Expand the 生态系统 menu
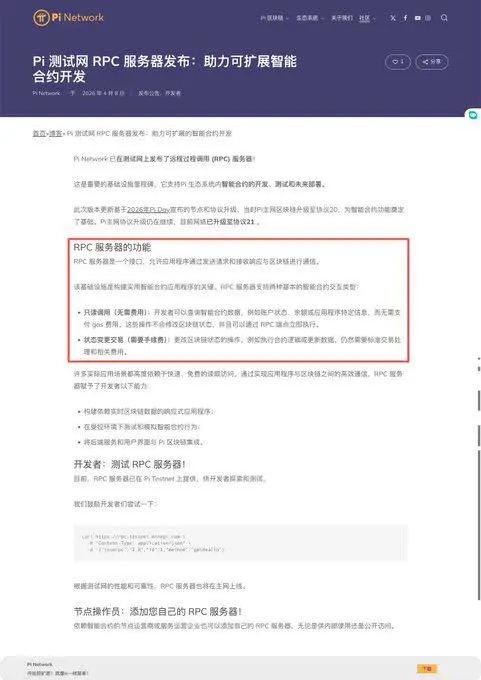Screen dimensions: 481x680 pos(309,18)
